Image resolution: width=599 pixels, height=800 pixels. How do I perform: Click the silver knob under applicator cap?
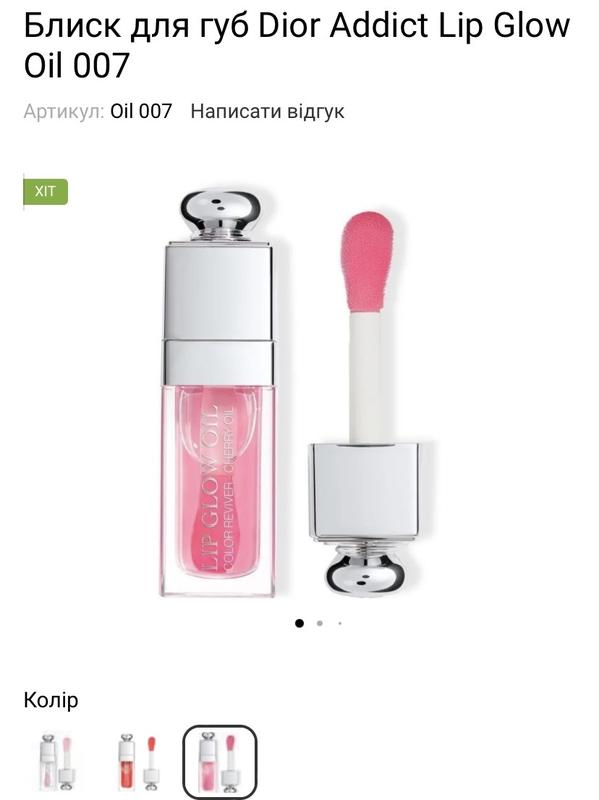(363, 570)
